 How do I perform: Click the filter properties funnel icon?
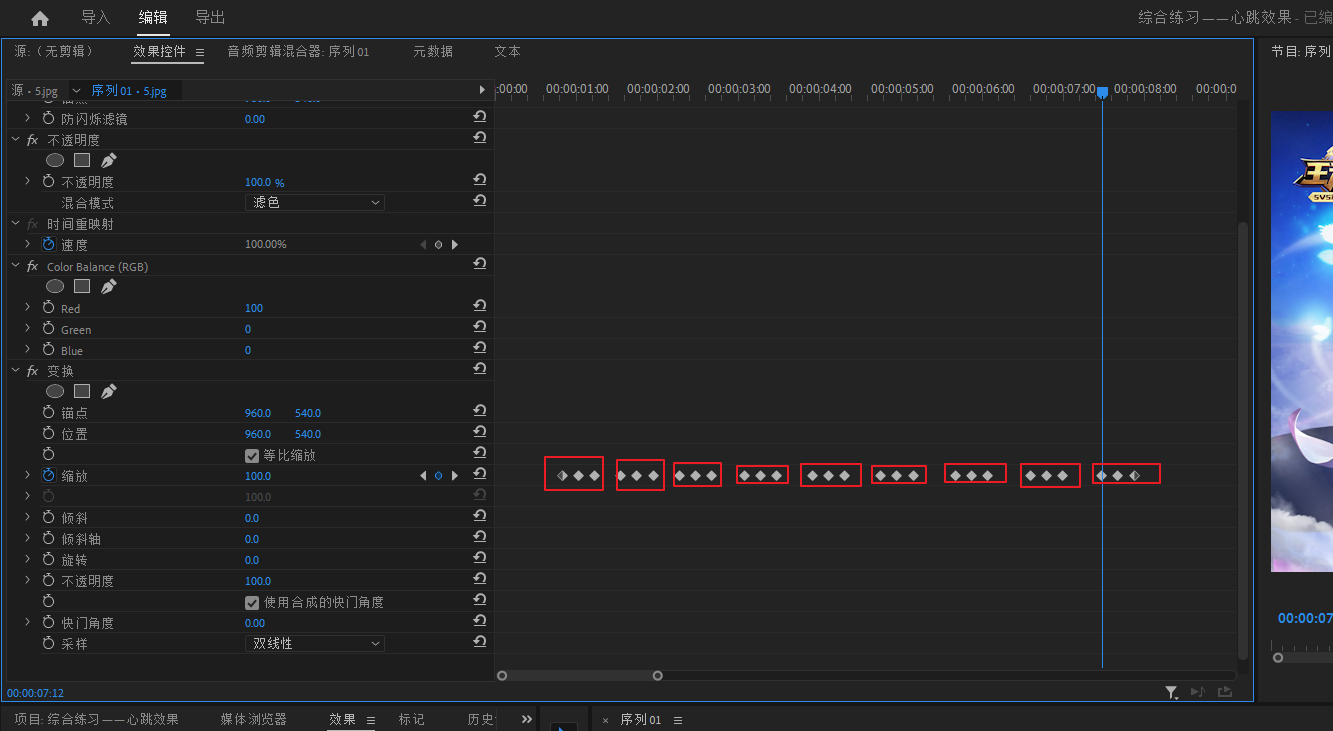[x=1171, y=692]
